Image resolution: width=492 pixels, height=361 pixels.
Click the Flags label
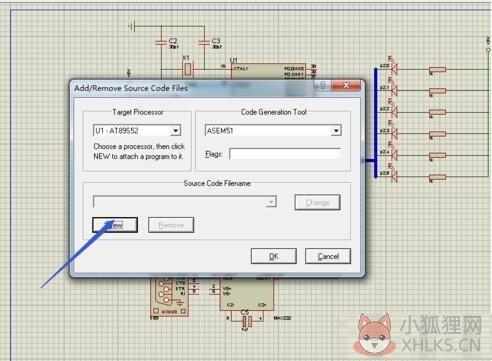214,154
